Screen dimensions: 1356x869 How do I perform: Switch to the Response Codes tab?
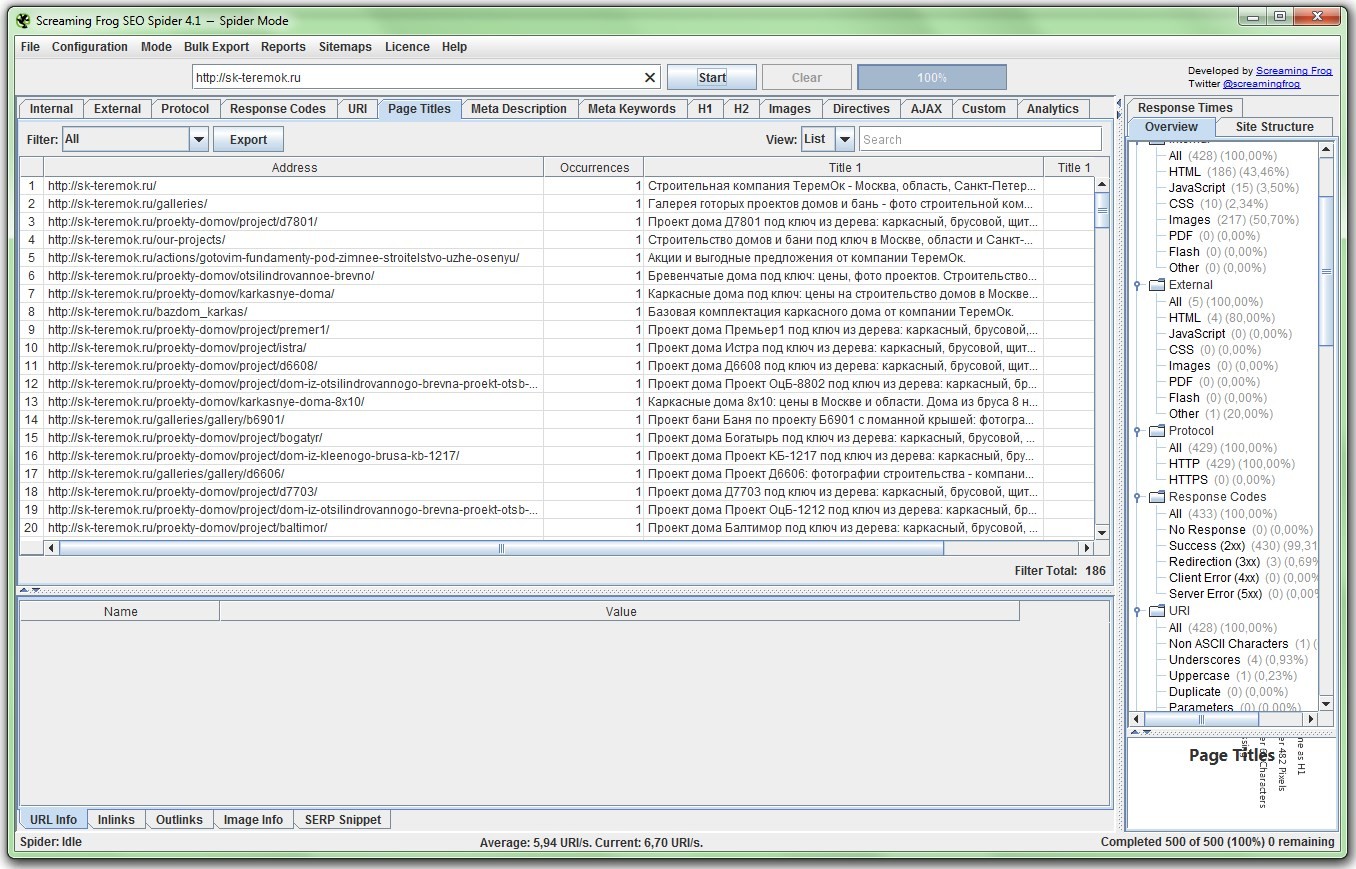pos(278,109)
